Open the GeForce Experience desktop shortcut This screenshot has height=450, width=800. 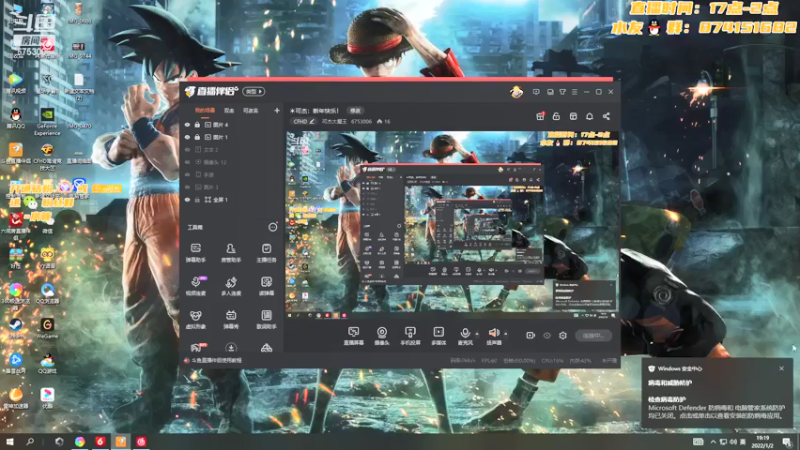pyautogui.click(x=47, y=121)
